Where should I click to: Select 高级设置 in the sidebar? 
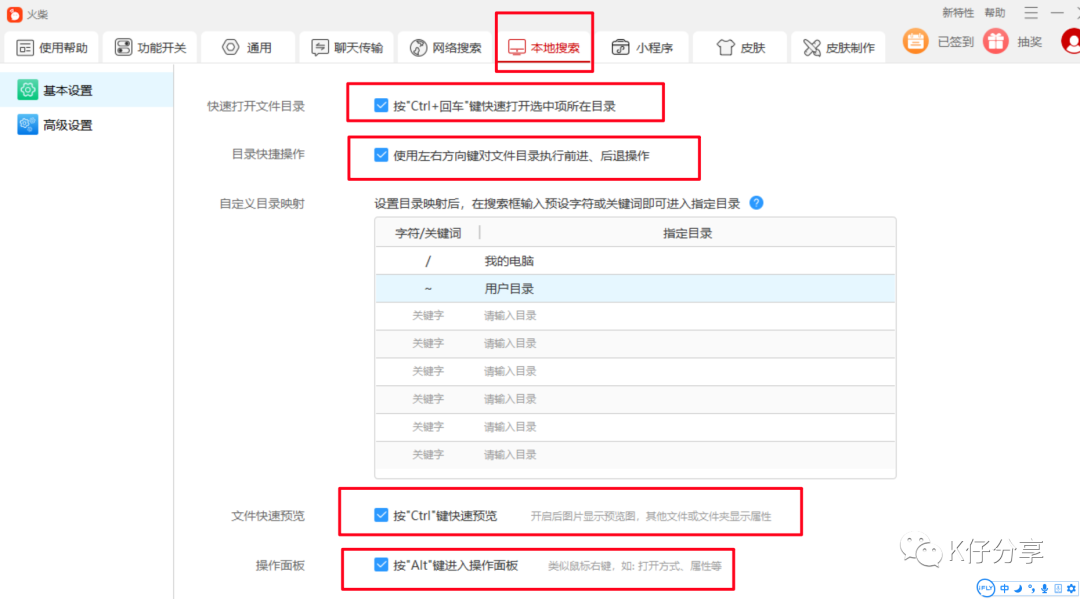coord(87,125)
